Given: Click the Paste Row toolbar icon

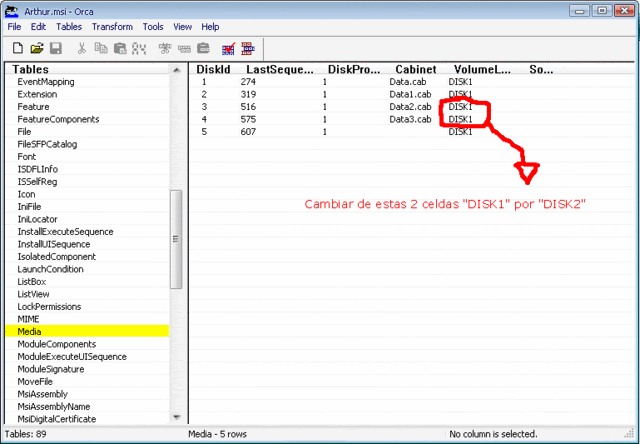Looking at the screenshot, I should (x=203, y=48).
